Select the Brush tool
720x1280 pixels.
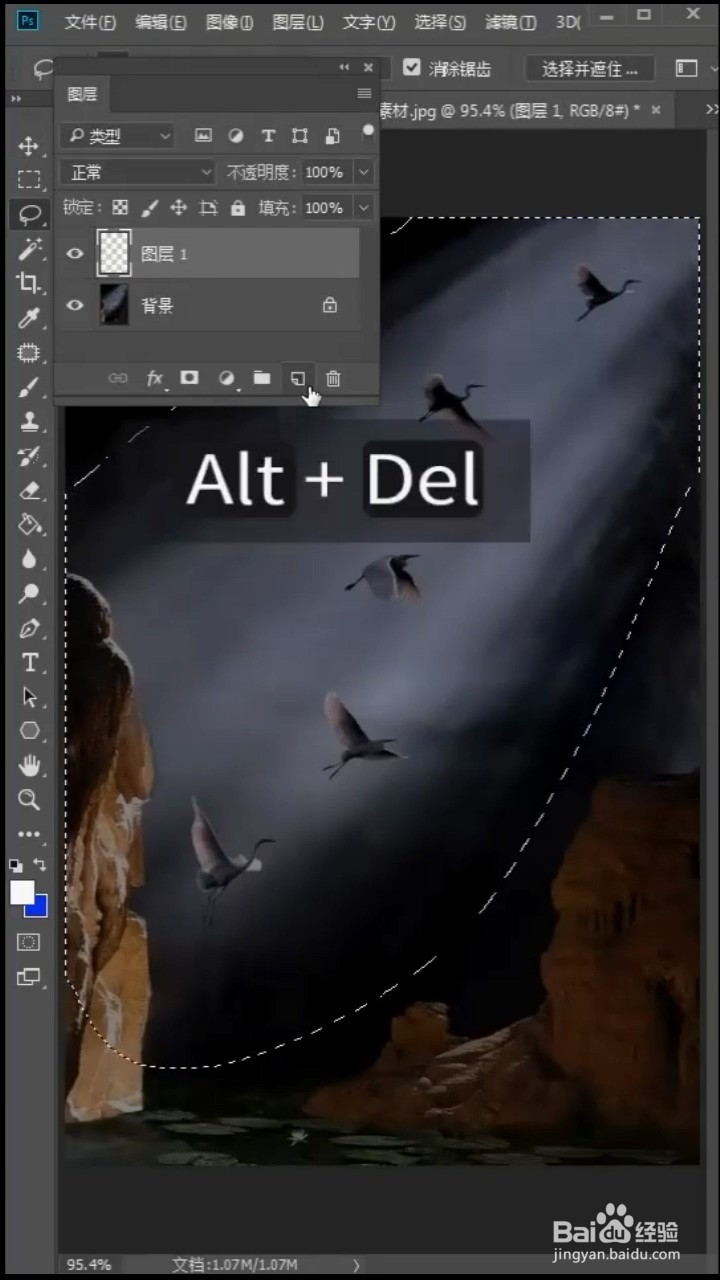pyautogui.click(x=29, y=386)
